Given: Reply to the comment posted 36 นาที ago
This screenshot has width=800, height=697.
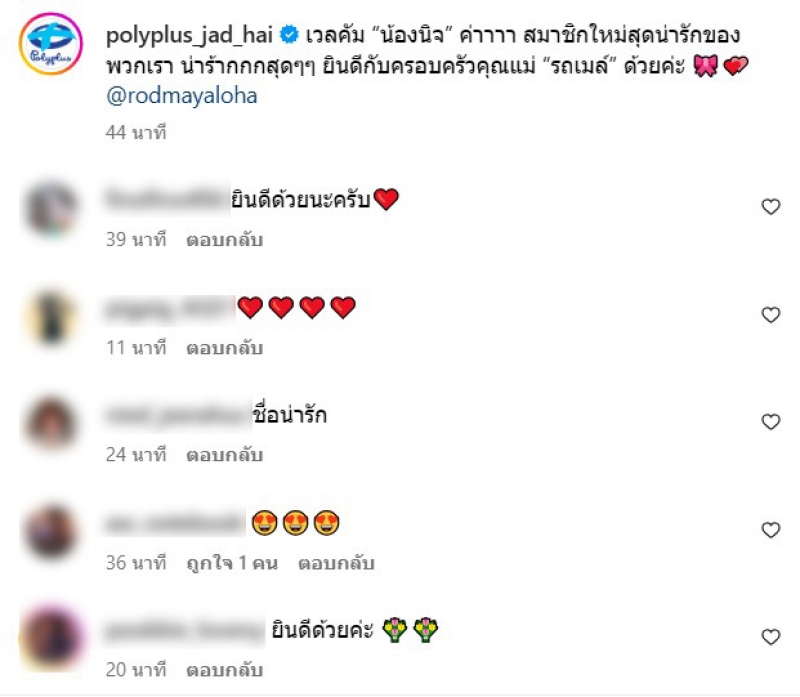Looking at the screenshot, I should (x=336, y=563).
